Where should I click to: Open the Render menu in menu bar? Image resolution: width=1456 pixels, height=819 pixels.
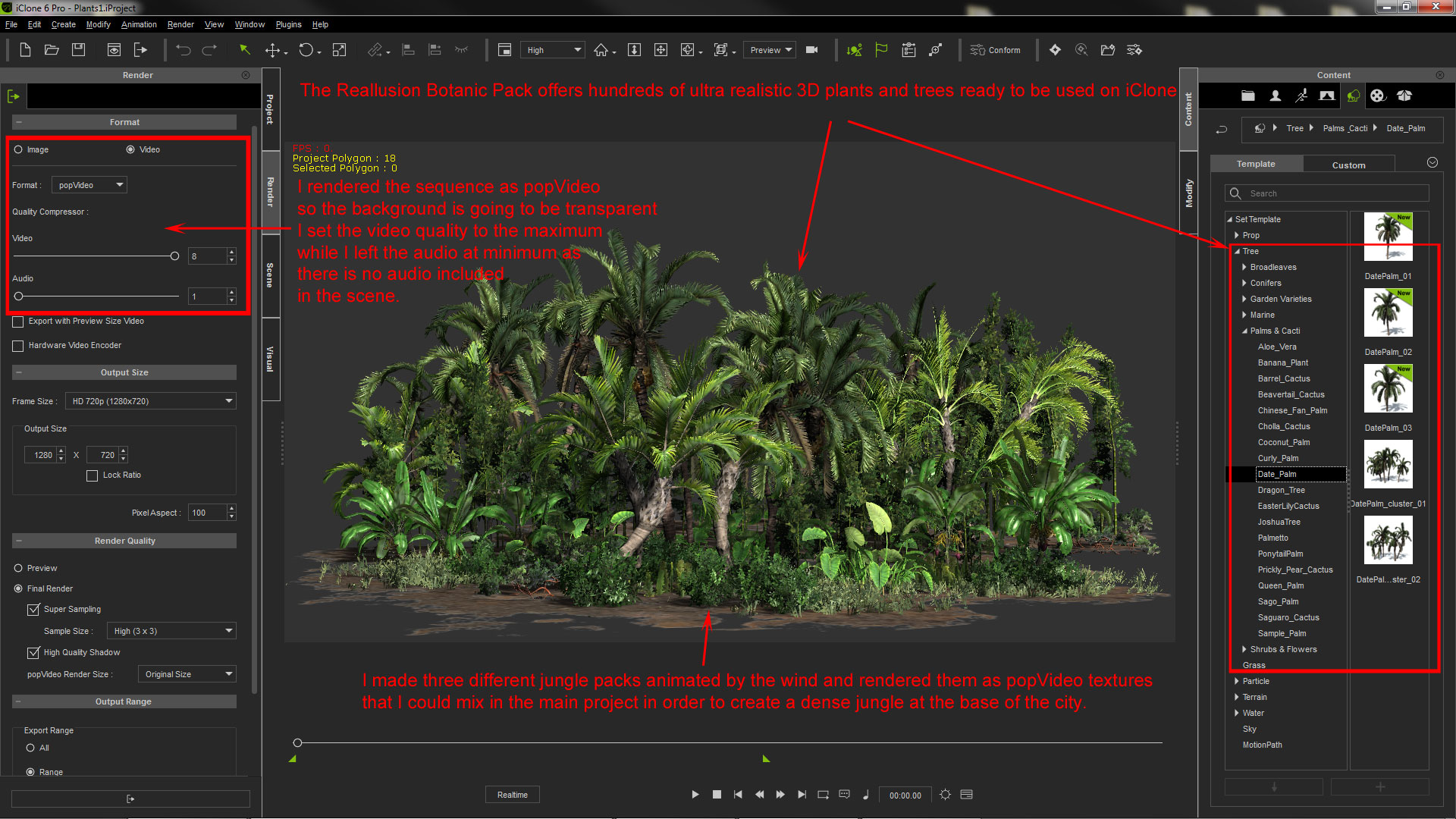click(x=180, y=24)
